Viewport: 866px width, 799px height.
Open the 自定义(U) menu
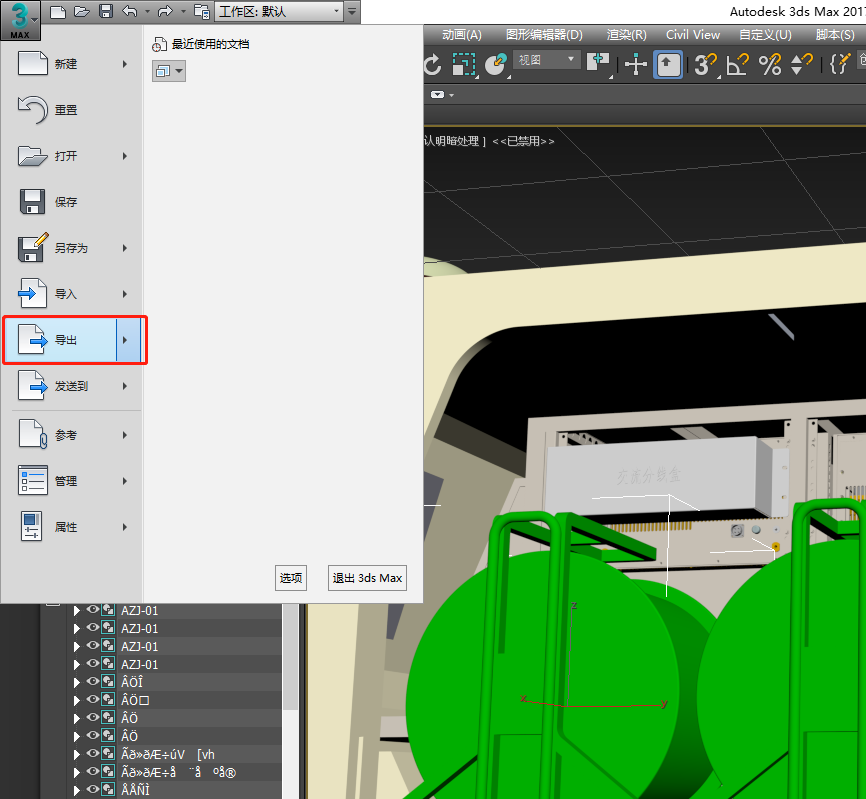pyautogui.click(x=765, y=35)
